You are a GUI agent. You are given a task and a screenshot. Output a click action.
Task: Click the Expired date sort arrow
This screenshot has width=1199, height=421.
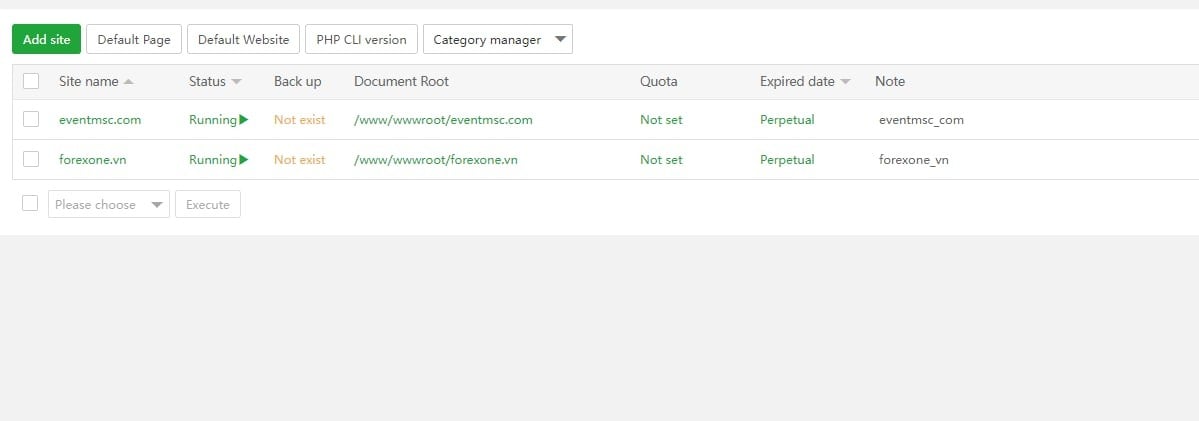845,82
